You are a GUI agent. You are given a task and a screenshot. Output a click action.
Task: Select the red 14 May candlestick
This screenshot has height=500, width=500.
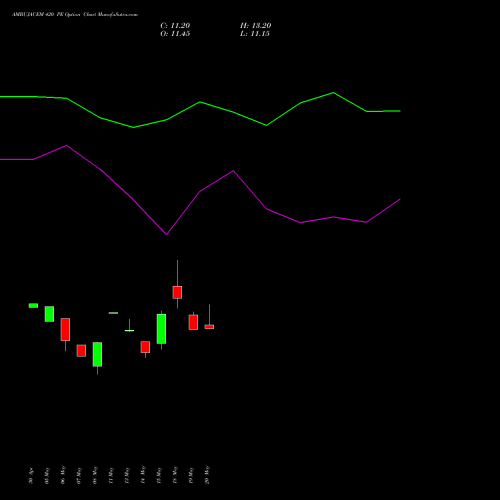coord(145,347)
